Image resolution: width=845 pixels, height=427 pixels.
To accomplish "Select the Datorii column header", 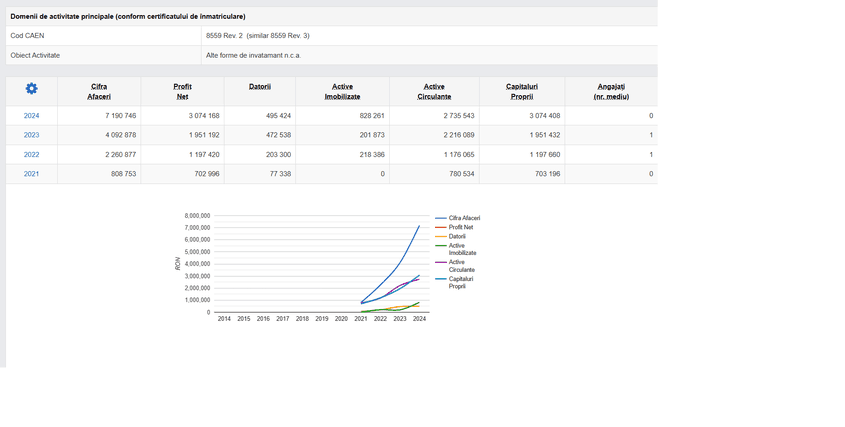I will pyautogui.click(x=260, y=87).
